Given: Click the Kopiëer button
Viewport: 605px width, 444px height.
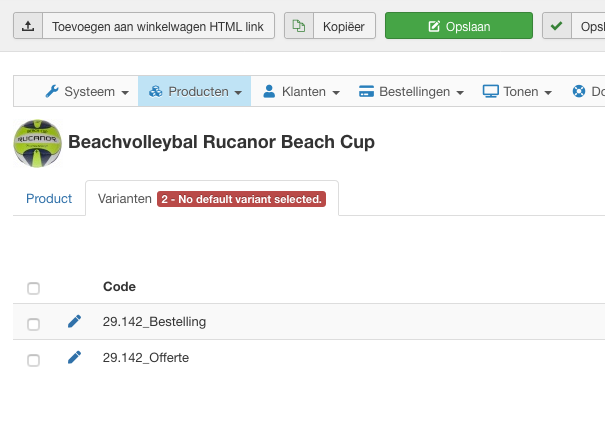Looking at the screenshot, I should 330,26.
